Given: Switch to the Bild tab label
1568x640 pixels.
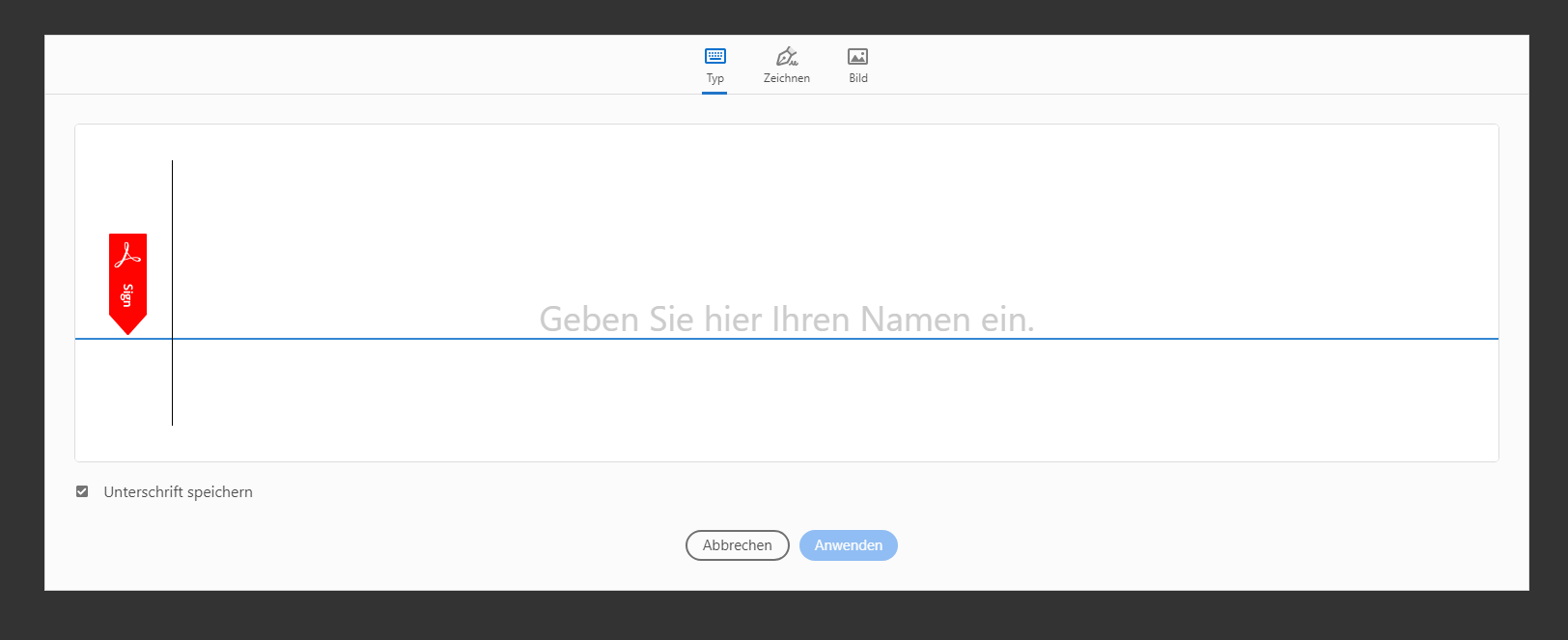Looking at the screenshot, I should pos(858,78).
